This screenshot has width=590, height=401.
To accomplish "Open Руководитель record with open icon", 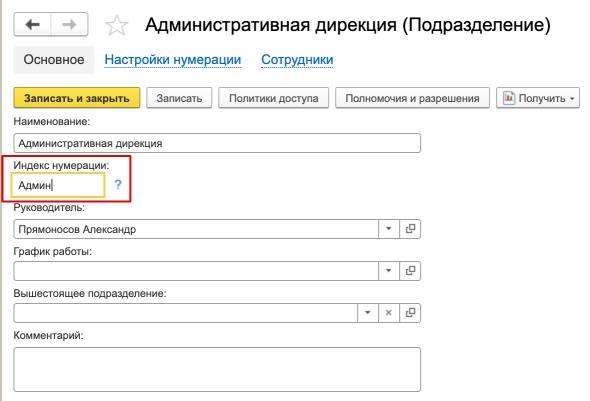I will 410,229.
